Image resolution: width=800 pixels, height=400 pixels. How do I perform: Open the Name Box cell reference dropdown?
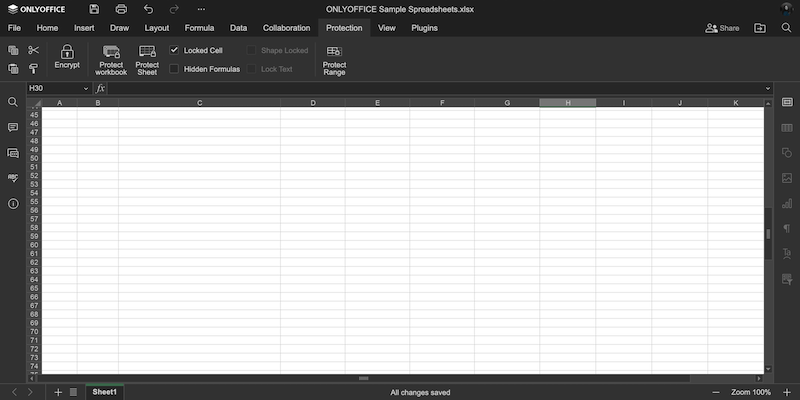85,89
